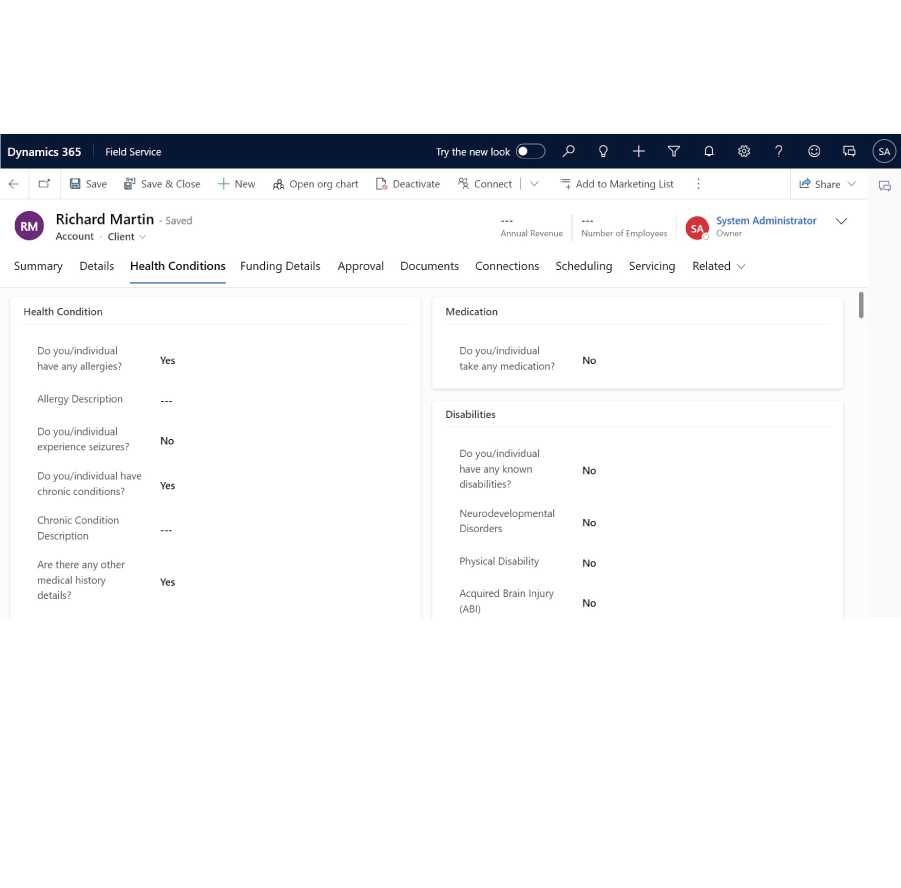Open the Related tab dropdown

click(x=718, y=266)
